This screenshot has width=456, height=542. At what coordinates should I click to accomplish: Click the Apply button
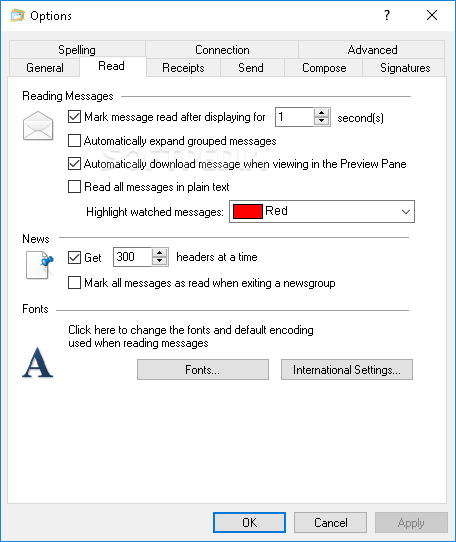point(411,522)
